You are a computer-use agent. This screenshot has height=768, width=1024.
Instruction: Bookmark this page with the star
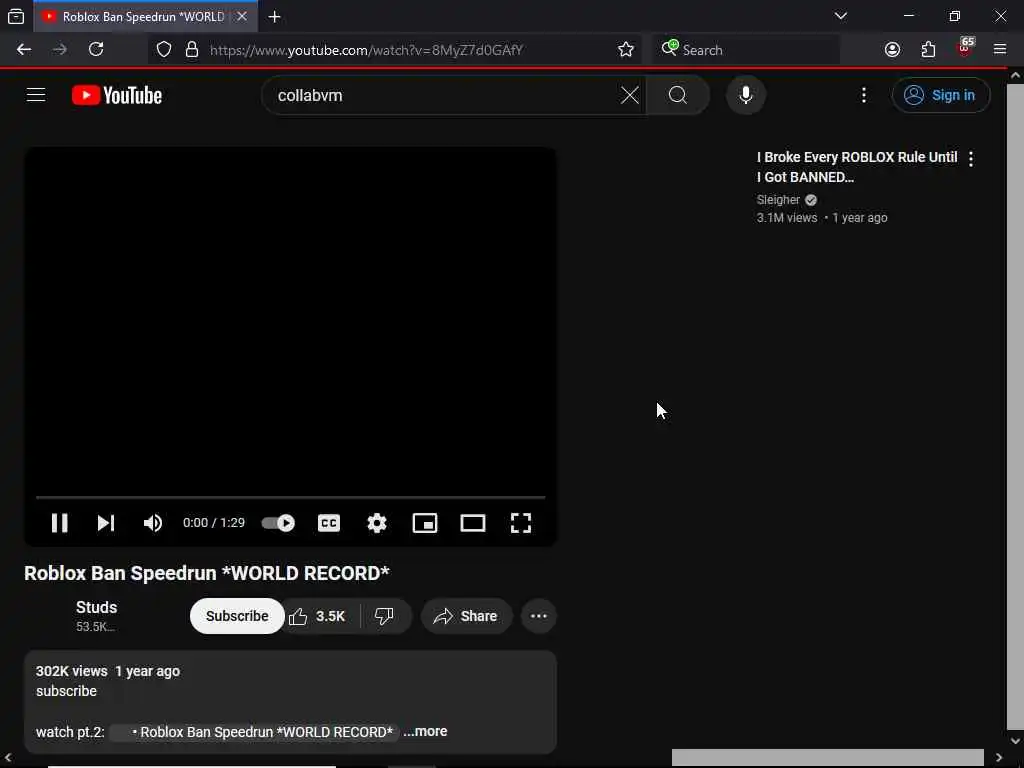tap(626, 50)
